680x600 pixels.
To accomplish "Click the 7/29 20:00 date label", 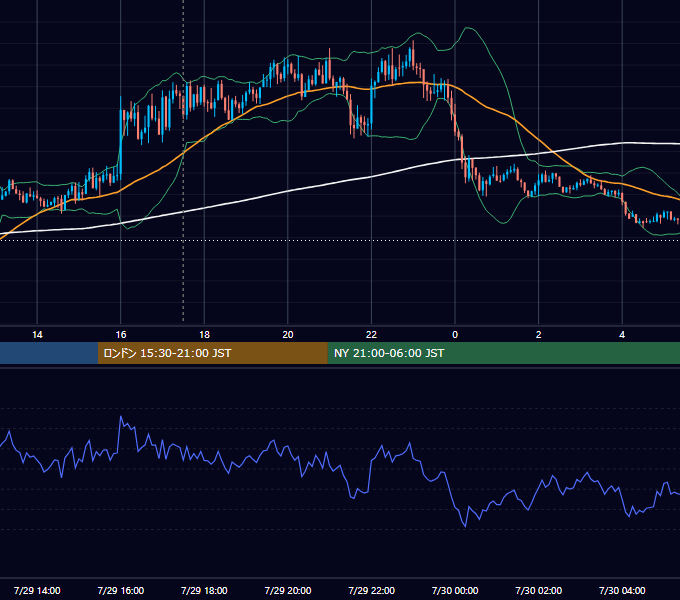I will [x=288, y=590].
